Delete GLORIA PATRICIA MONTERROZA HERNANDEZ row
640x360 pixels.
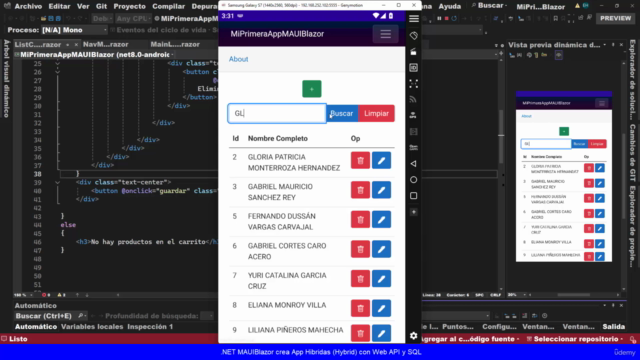tap(360, 160)
